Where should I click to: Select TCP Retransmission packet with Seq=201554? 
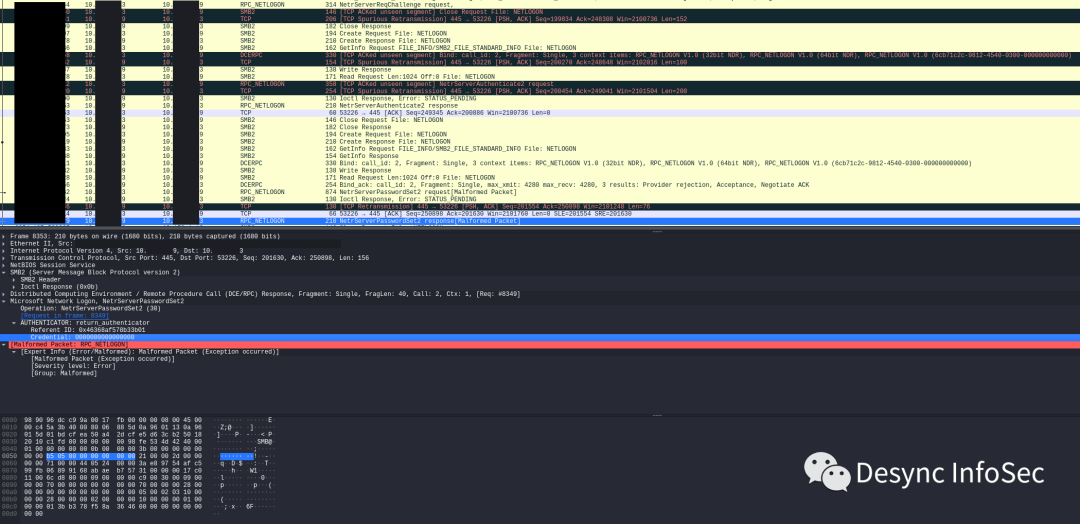coord(540,207)
